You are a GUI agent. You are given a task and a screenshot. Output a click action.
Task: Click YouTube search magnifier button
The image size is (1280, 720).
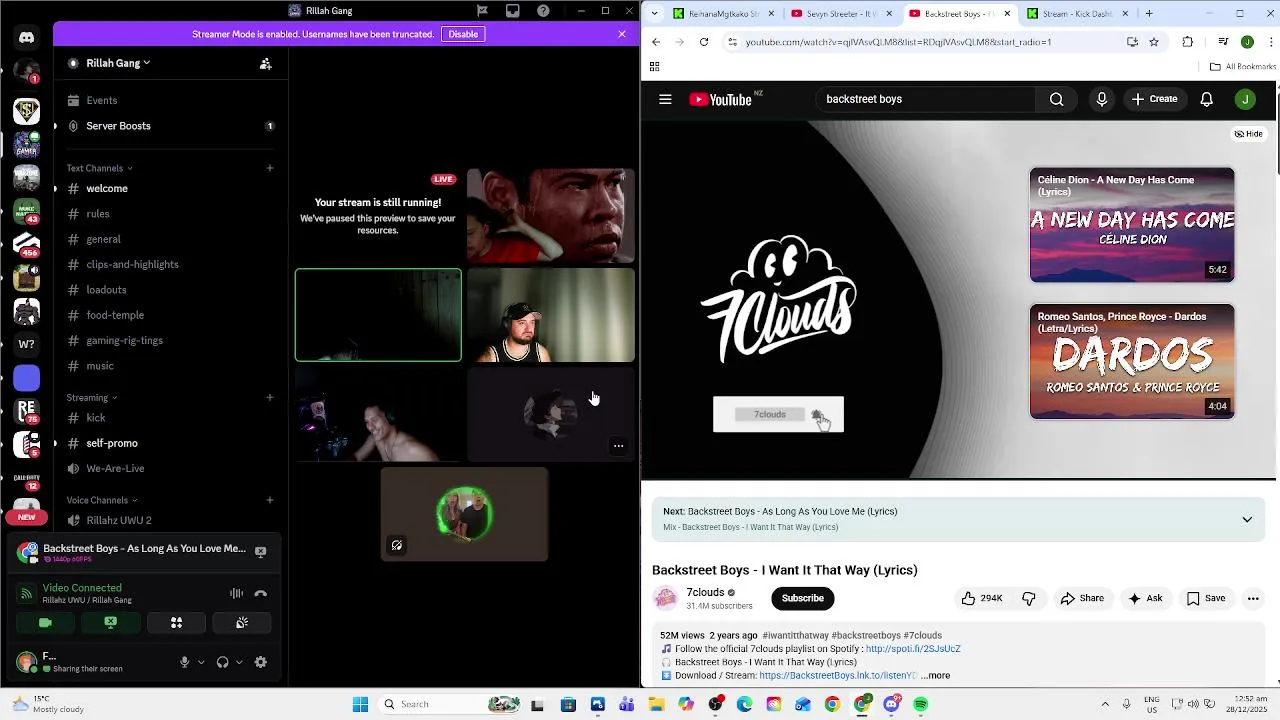(1057, 99)
